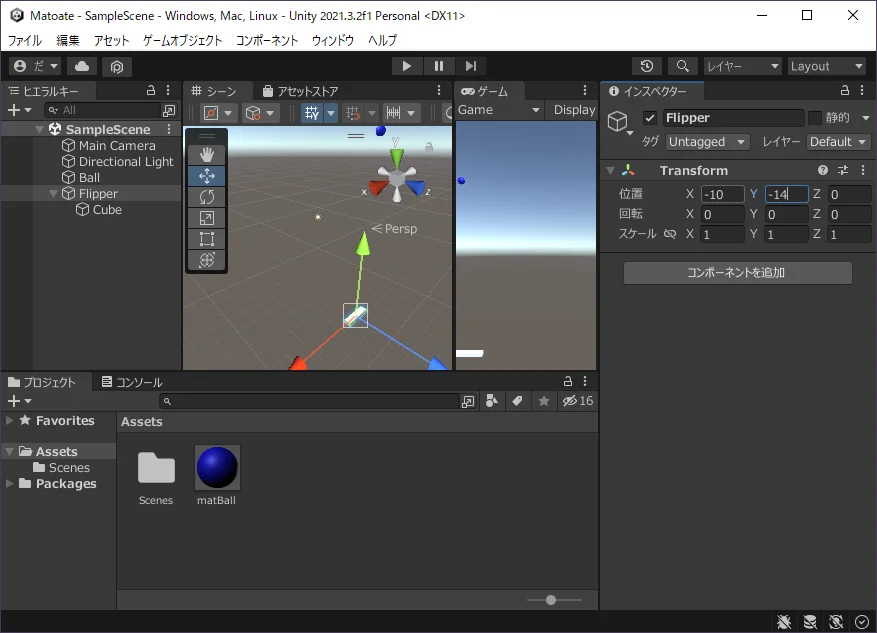Open the コンポーネント menu
The height and width of the screenshot is (633, 877).
tap(267, 40)
